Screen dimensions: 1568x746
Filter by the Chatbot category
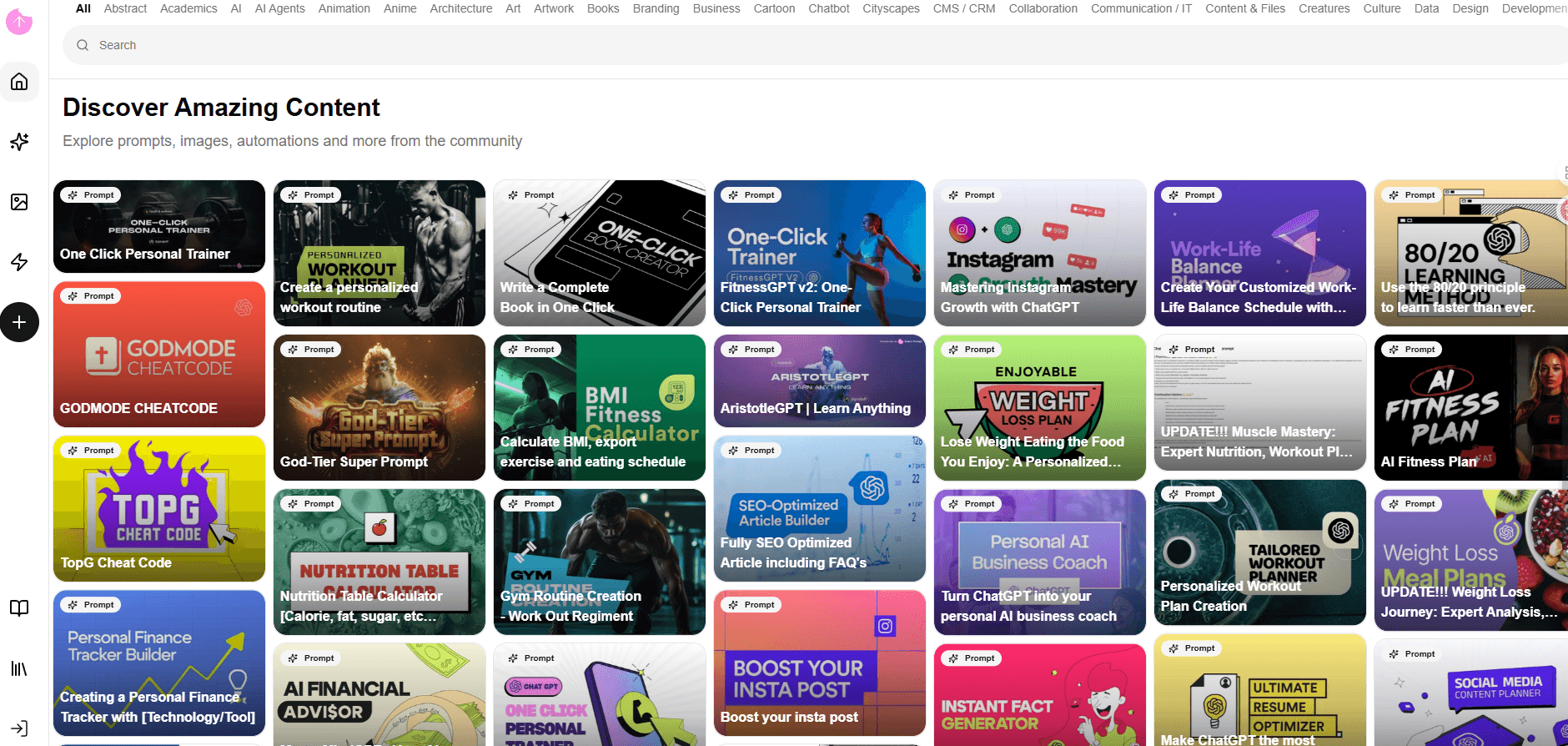click(828, 8)
